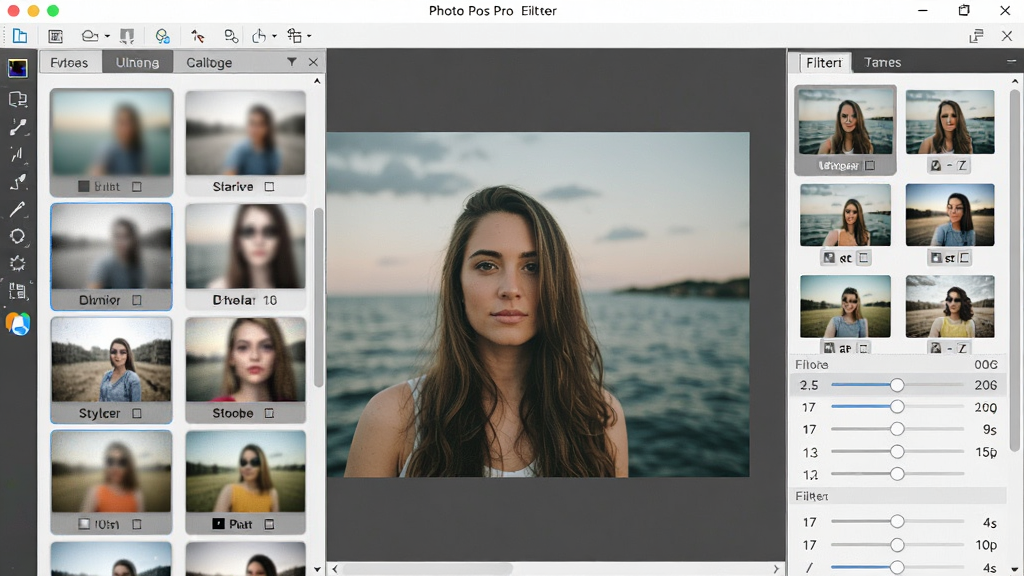Toggle checkbox on the Slarive preset
Image resolution: width=1024 pixels, height=576 pixels.
coord(269,187)
